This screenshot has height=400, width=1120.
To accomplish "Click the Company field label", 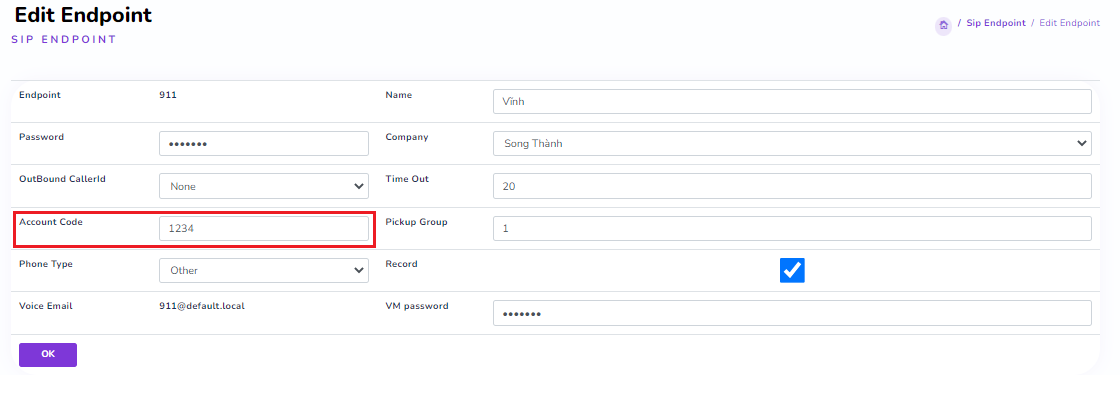I will pyautogui.click(x=406, y=137).
